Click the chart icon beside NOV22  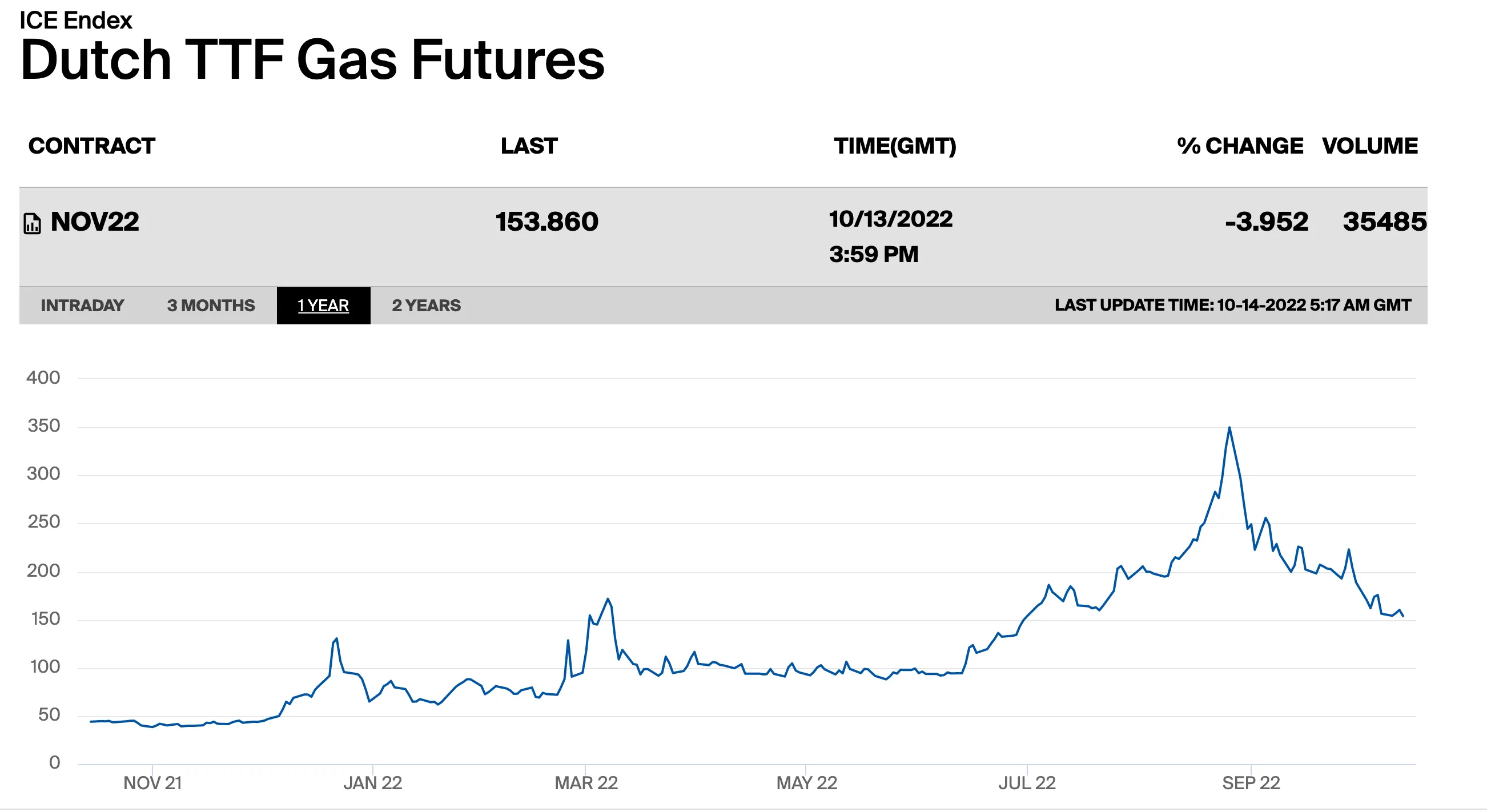pos(33,223)
